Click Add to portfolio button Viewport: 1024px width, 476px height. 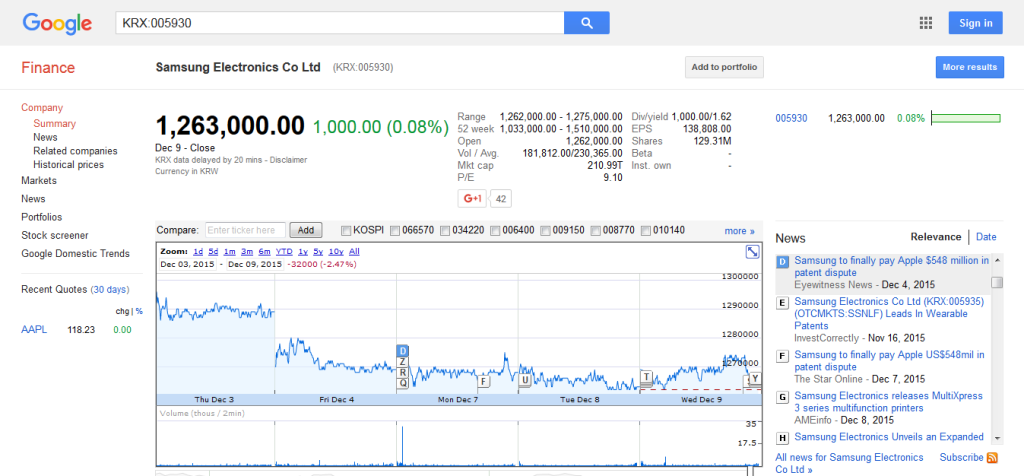[724, 67]
